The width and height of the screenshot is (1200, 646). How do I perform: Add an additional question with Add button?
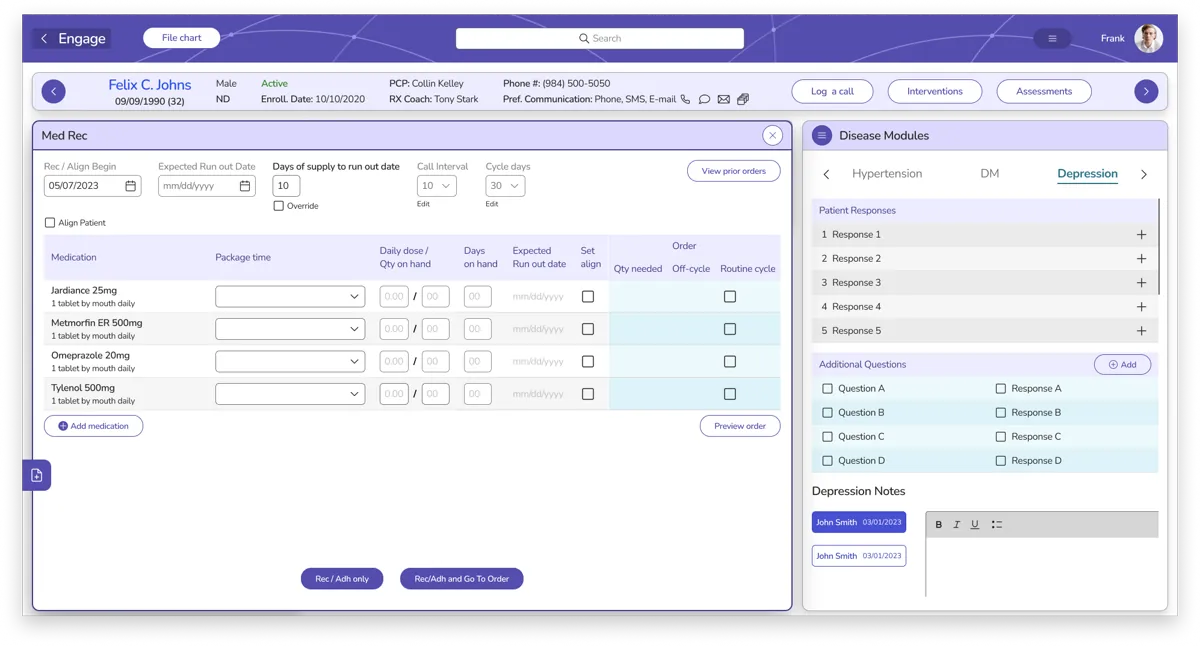[1122, 365]
